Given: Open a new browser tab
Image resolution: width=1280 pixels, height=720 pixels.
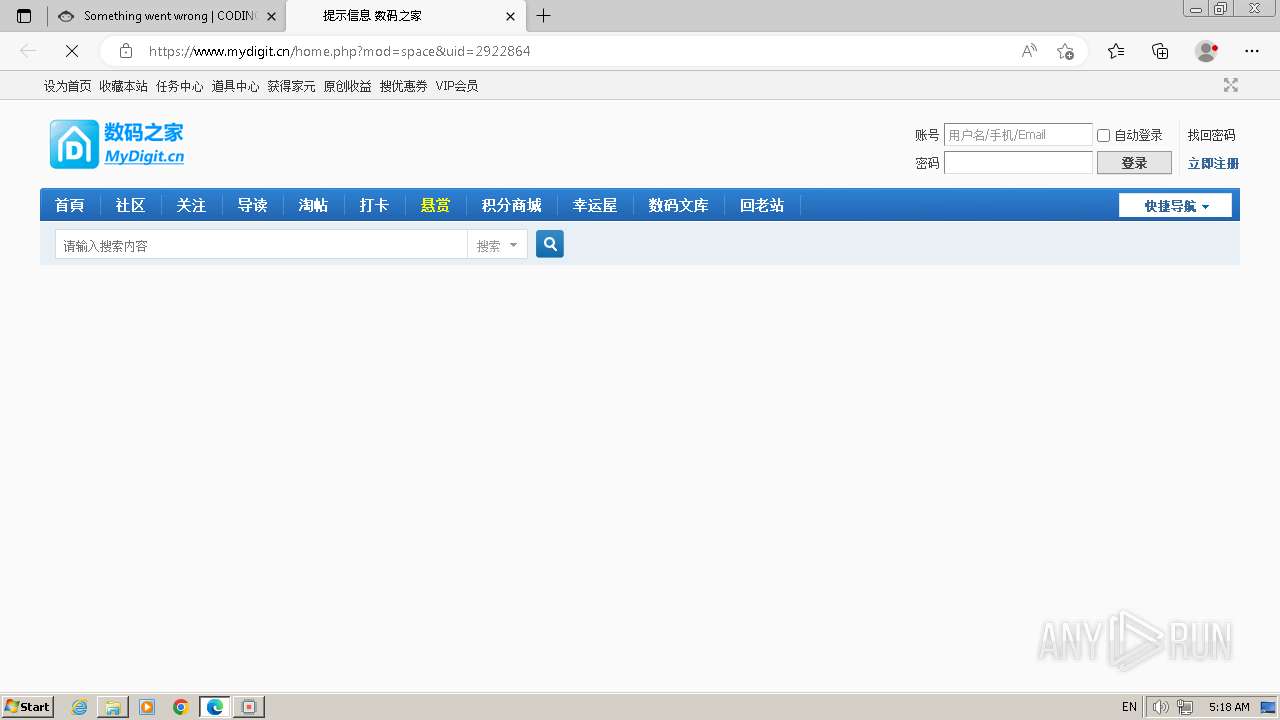Looking at the screenshot, I should coord(543,16).
